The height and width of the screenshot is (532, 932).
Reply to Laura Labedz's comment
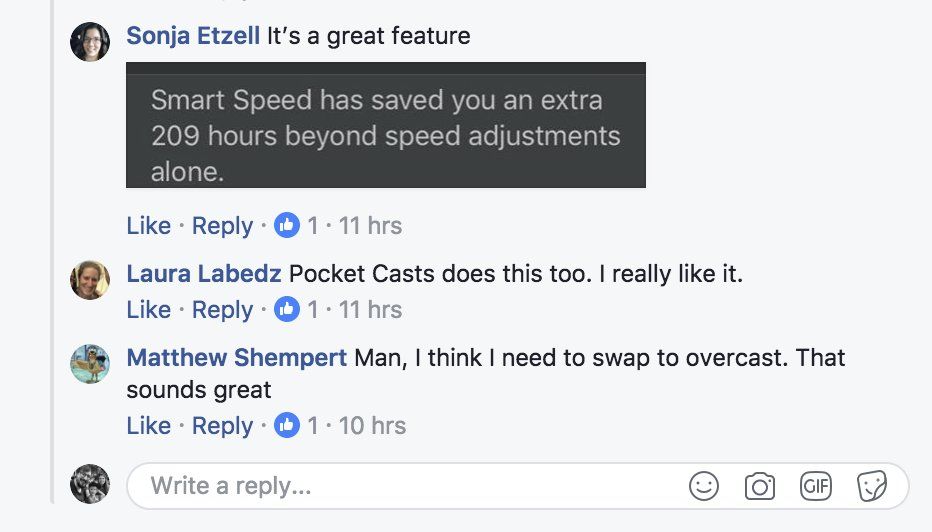[x=222, y=310]
